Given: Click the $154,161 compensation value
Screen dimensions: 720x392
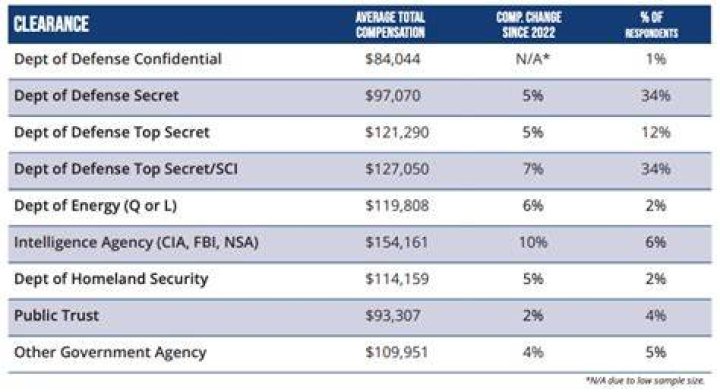Looking at the screenshot, I should click(397, 242).
